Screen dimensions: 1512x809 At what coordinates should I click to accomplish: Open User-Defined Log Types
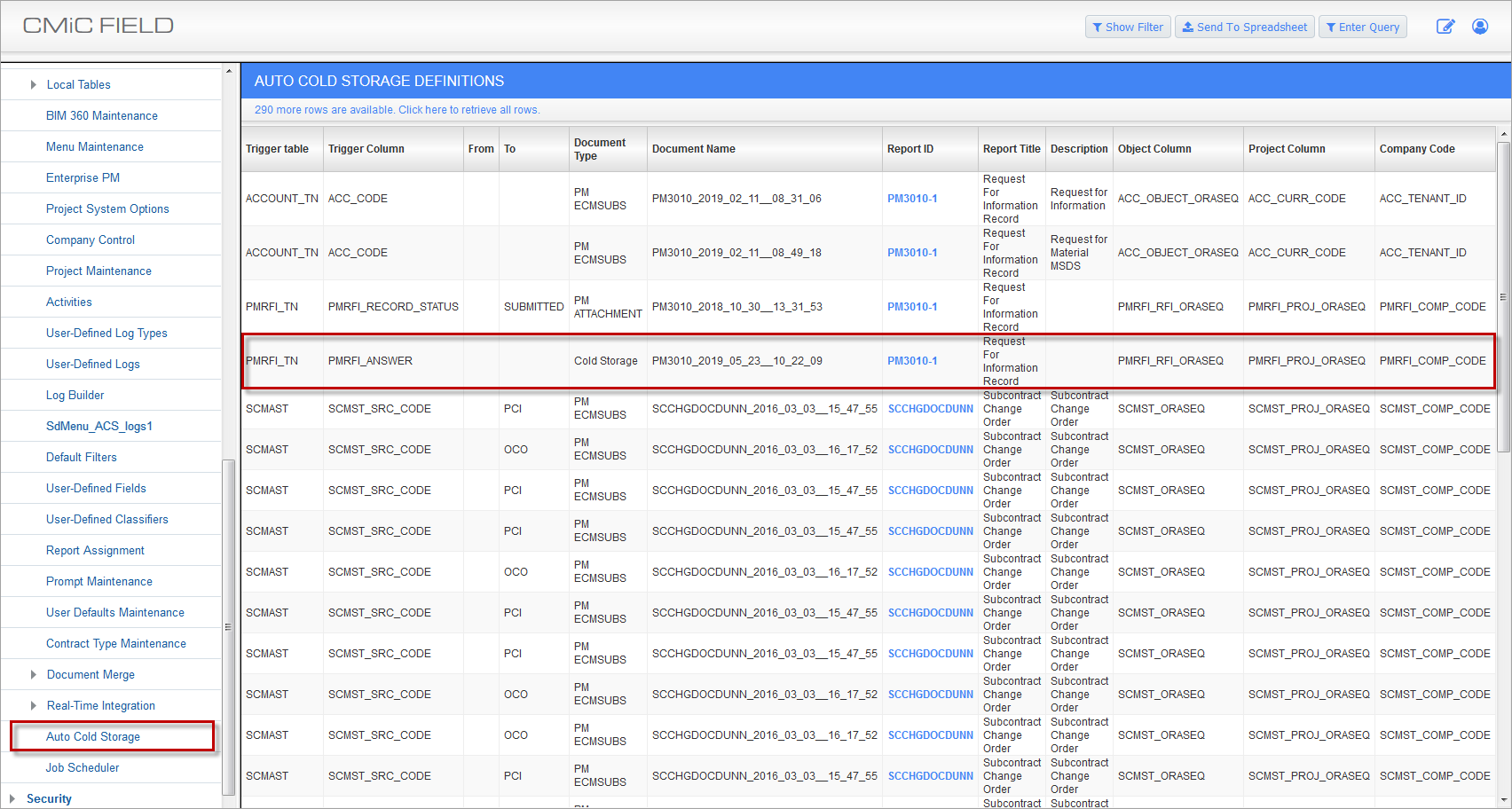[106, 333]
